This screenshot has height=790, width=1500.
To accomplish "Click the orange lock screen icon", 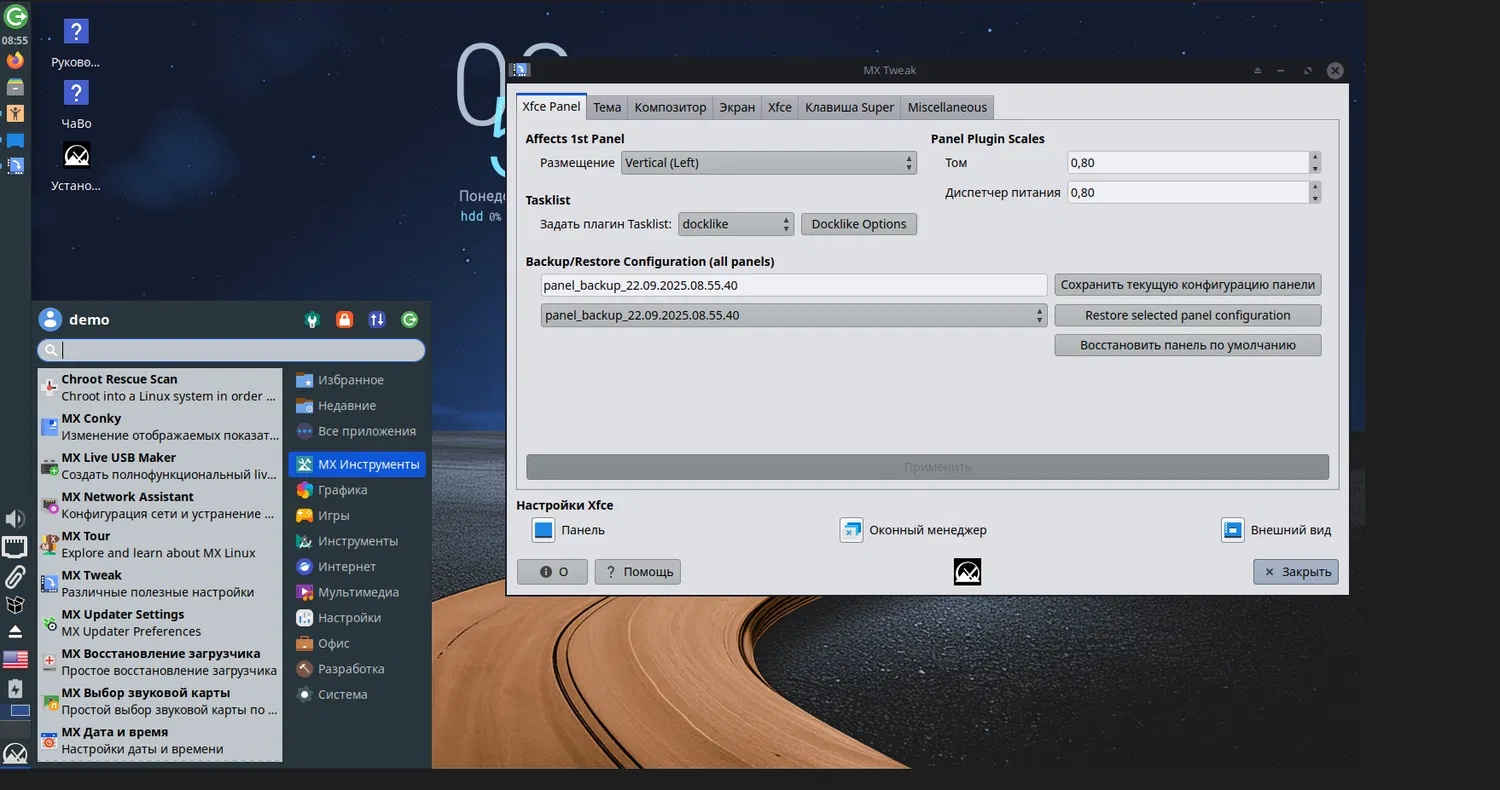I will (x=344, y=320).
